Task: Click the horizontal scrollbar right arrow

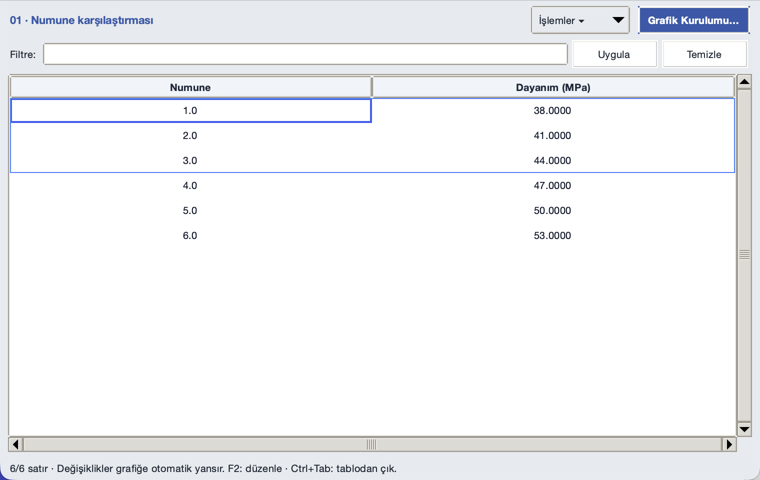Action: click(x=729, y=444)
